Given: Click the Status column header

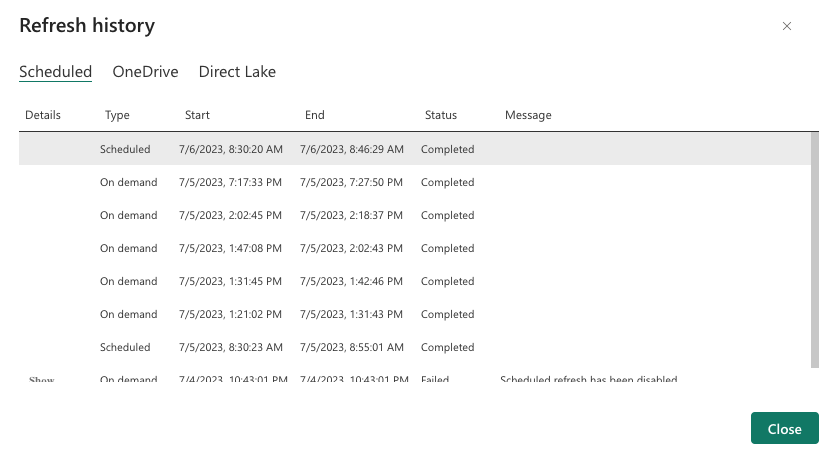Looking at the screenshot, I should (x=440, y=115).
